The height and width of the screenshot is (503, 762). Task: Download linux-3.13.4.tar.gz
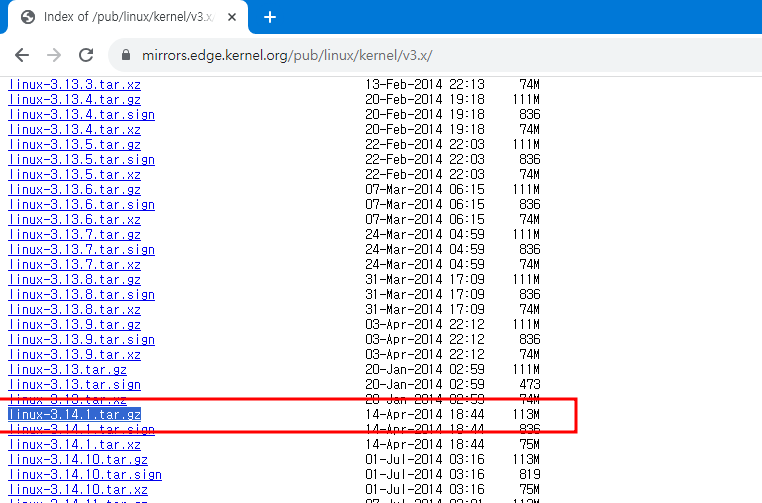tap(74, 100)
